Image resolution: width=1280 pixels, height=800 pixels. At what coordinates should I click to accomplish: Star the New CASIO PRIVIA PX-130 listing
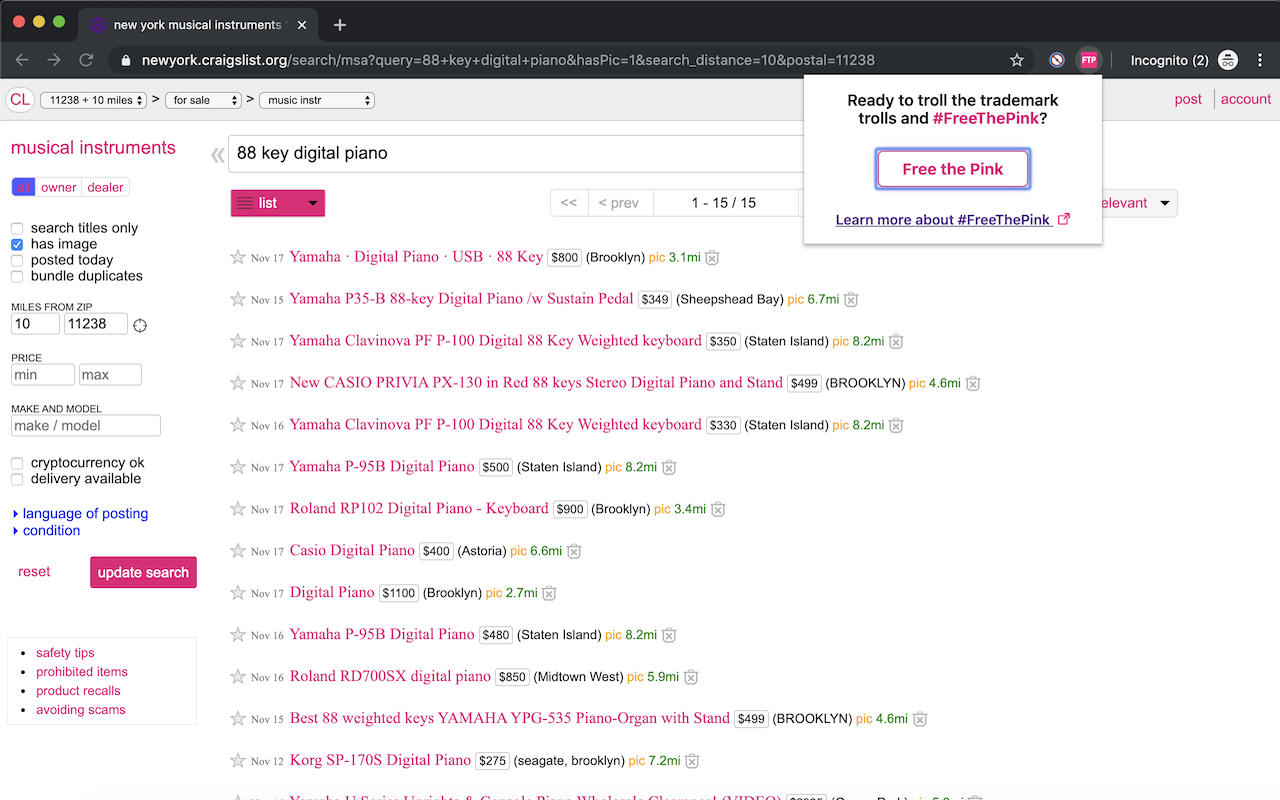[238, 383]
